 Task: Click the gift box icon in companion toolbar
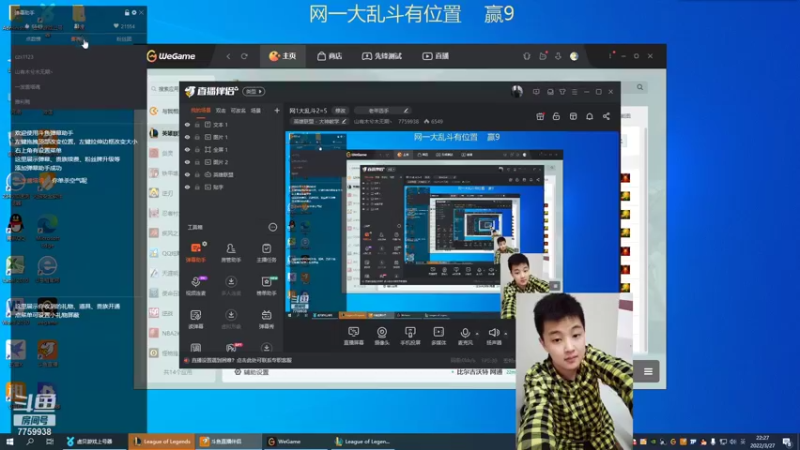pos(540,116)
